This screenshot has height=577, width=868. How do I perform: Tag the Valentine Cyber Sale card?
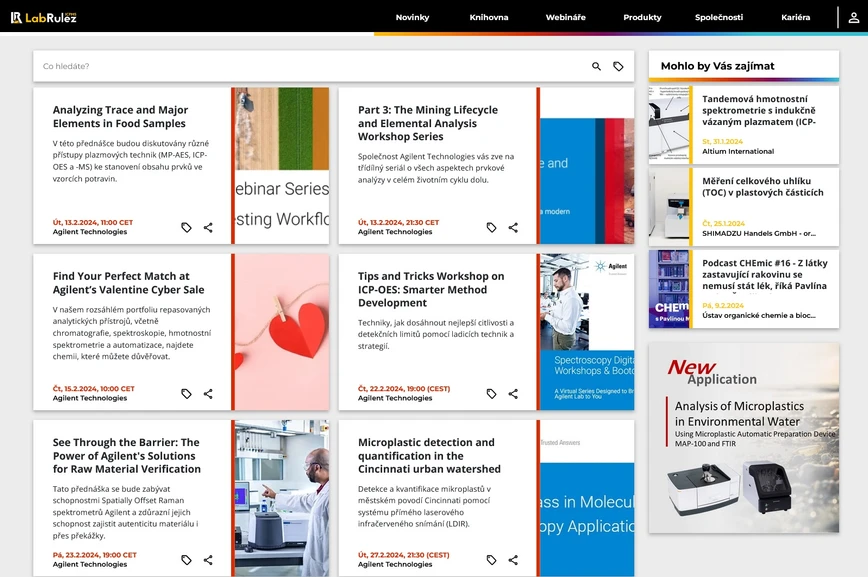pyautogui.click(x=187, y=394)
